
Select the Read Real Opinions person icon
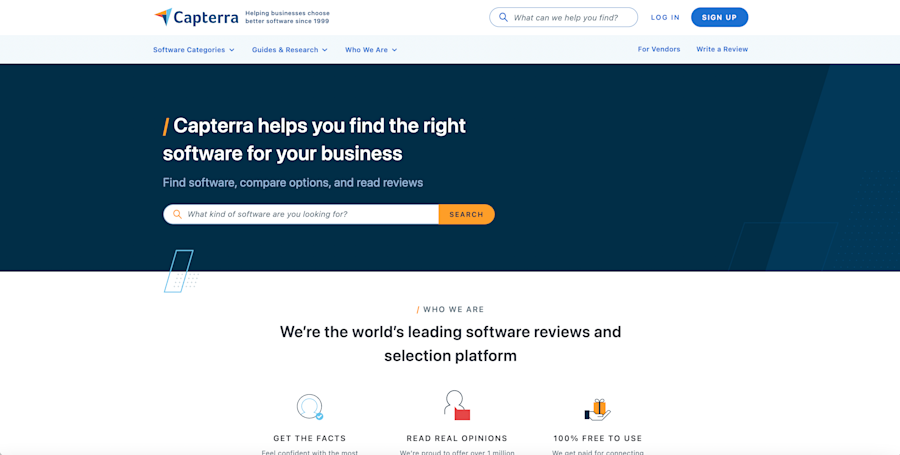(457, 405)
